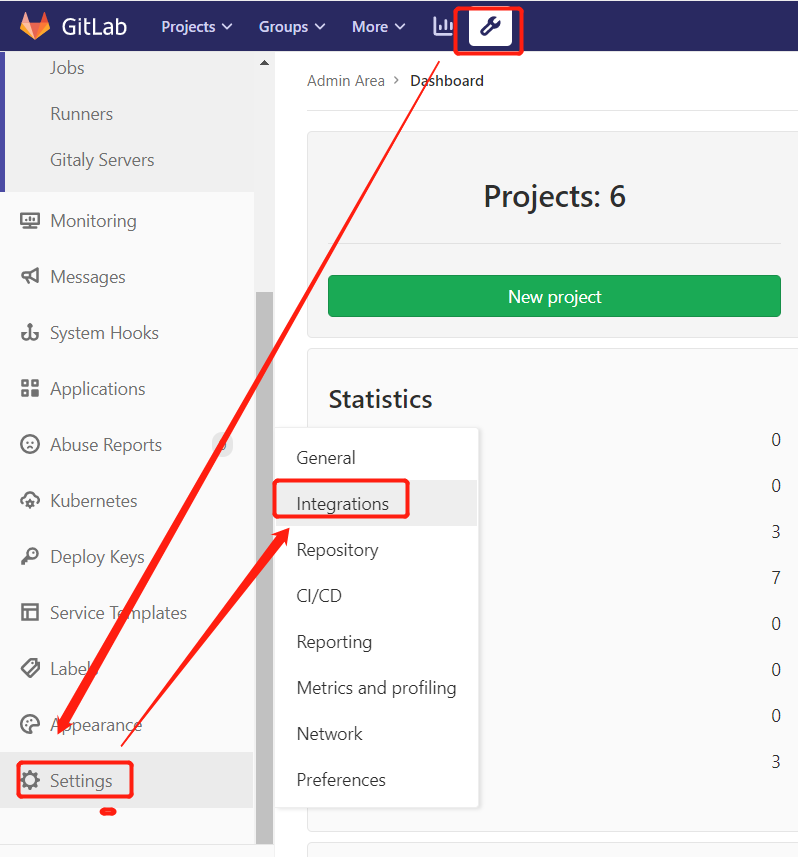Open the More dropdown in navbar
The image size is (798, 857).
(x=378, y=27)
